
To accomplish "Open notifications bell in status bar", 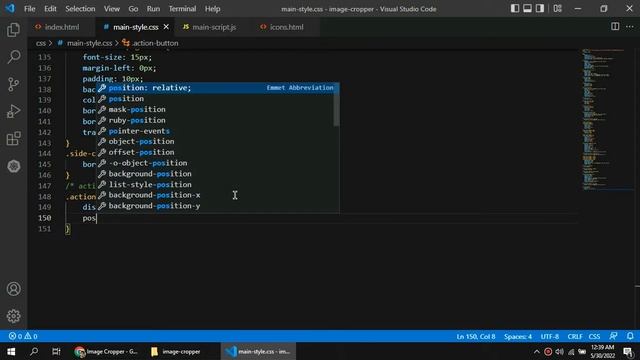I will (630, 336).
